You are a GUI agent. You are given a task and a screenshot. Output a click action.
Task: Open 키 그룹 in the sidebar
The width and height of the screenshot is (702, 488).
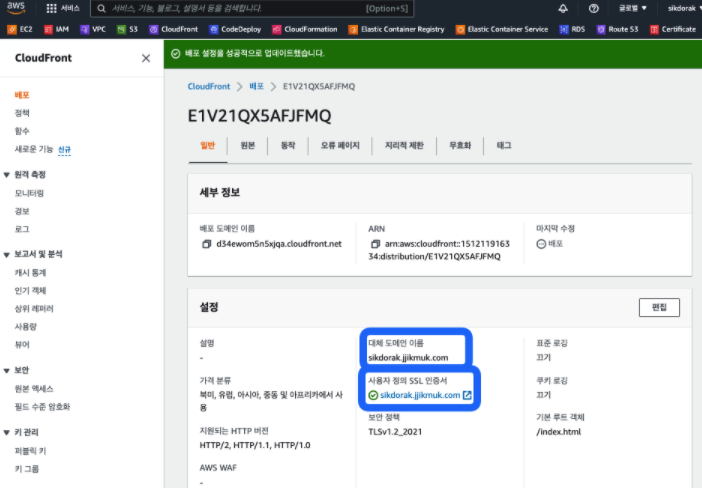27,469
